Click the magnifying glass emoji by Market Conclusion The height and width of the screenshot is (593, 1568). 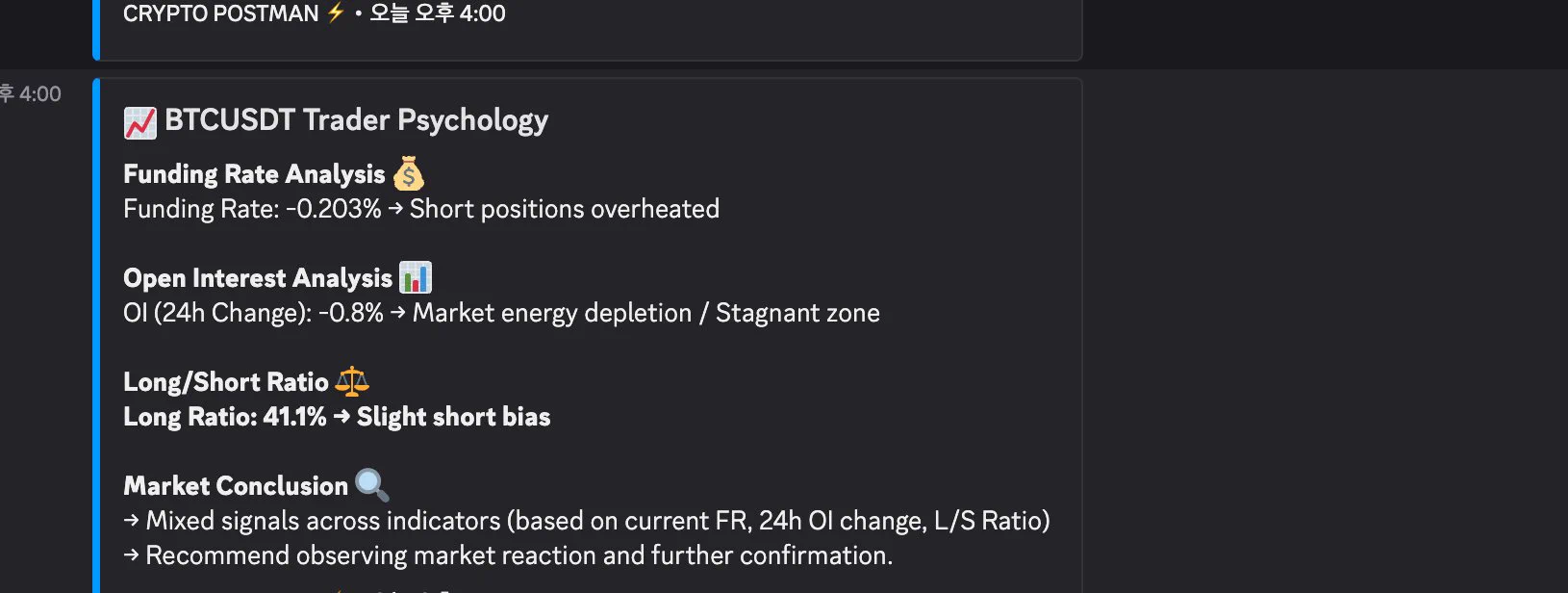point(372,485)
